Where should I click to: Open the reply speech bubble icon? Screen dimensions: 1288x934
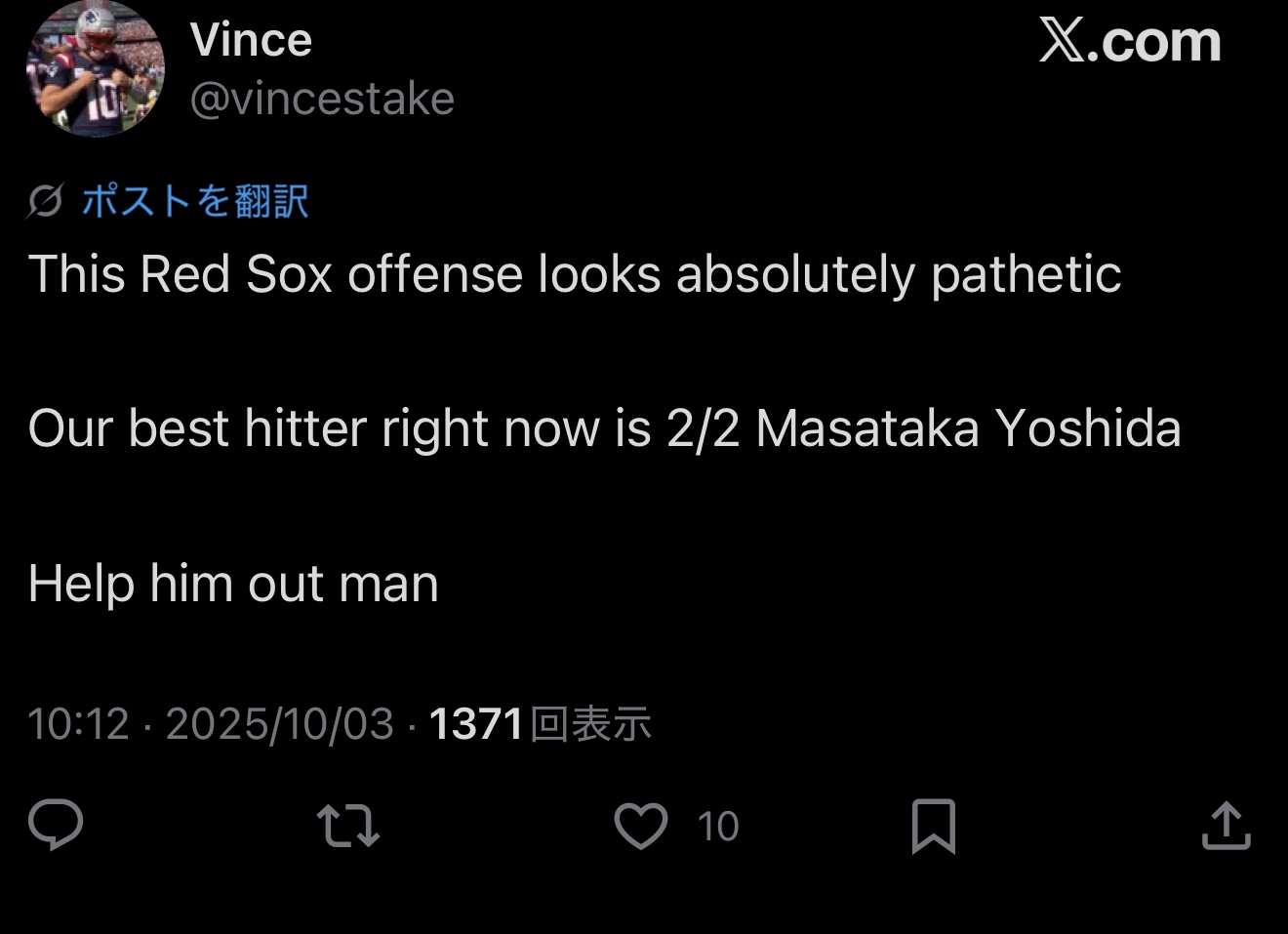pos(56,825)
